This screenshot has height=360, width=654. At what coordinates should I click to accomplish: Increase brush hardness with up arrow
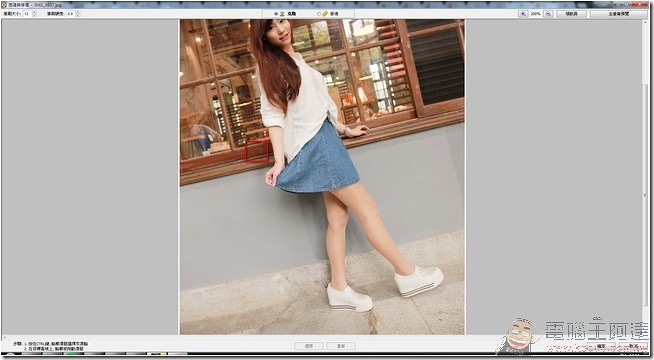click(x=78, y=12)
